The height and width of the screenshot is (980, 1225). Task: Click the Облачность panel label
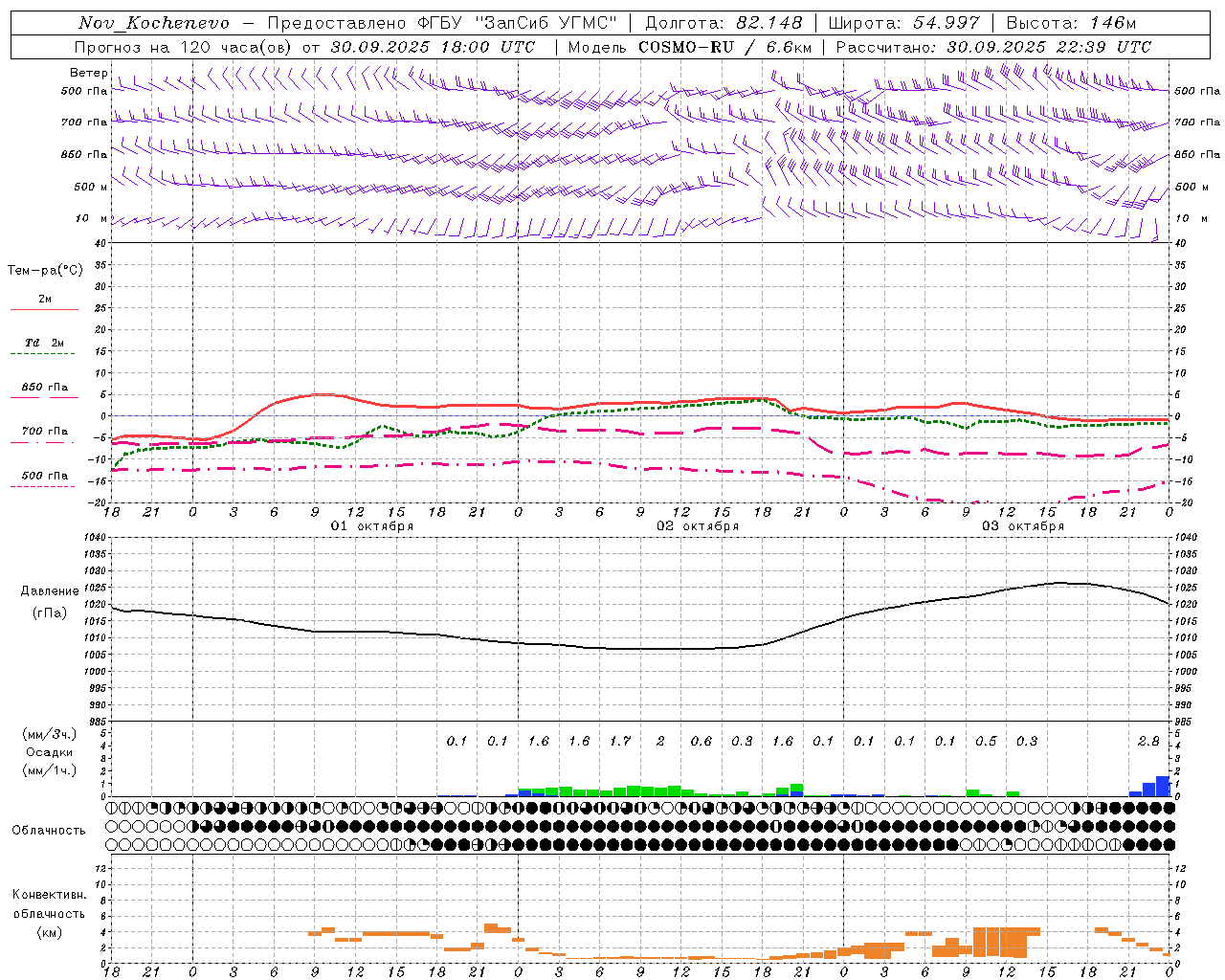pyautogui.click(x=49, y=831)
